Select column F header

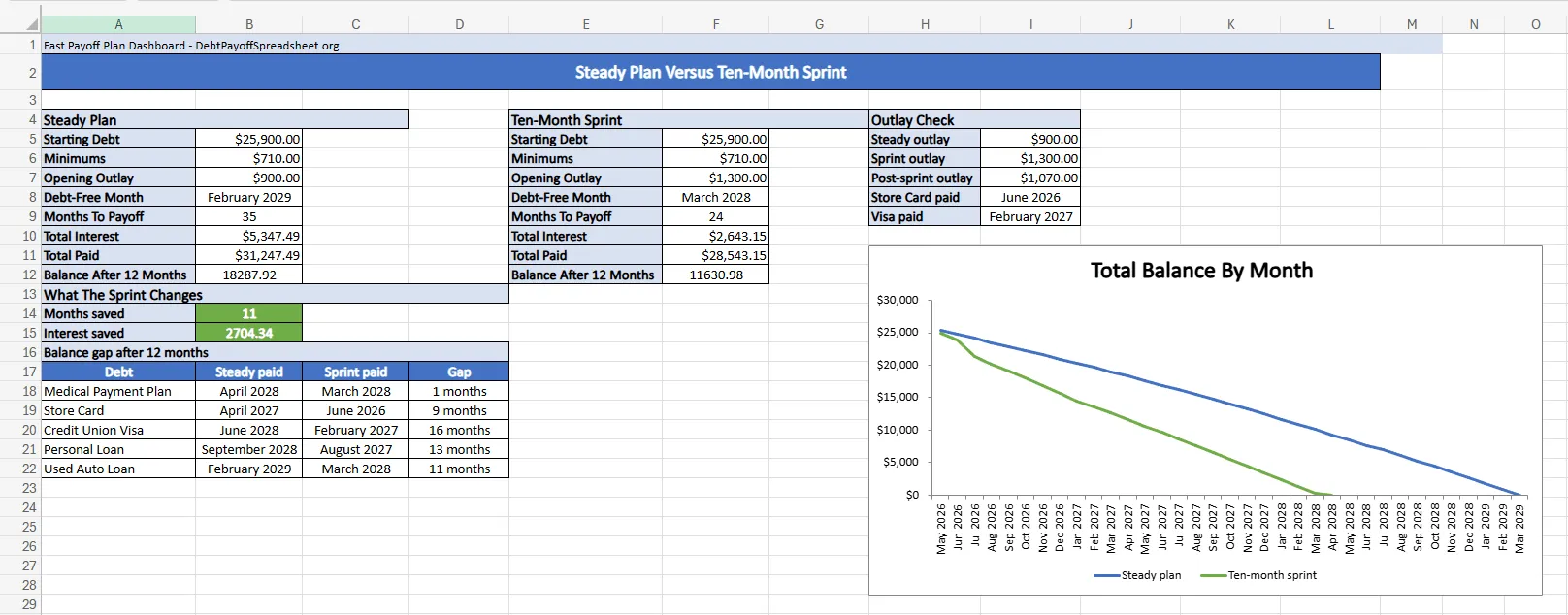click(x=716, y=24)
